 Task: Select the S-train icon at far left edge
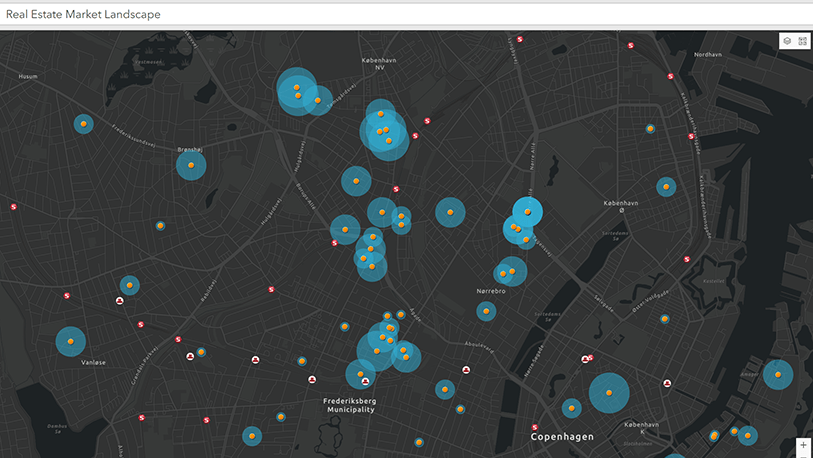pos(14,206)
